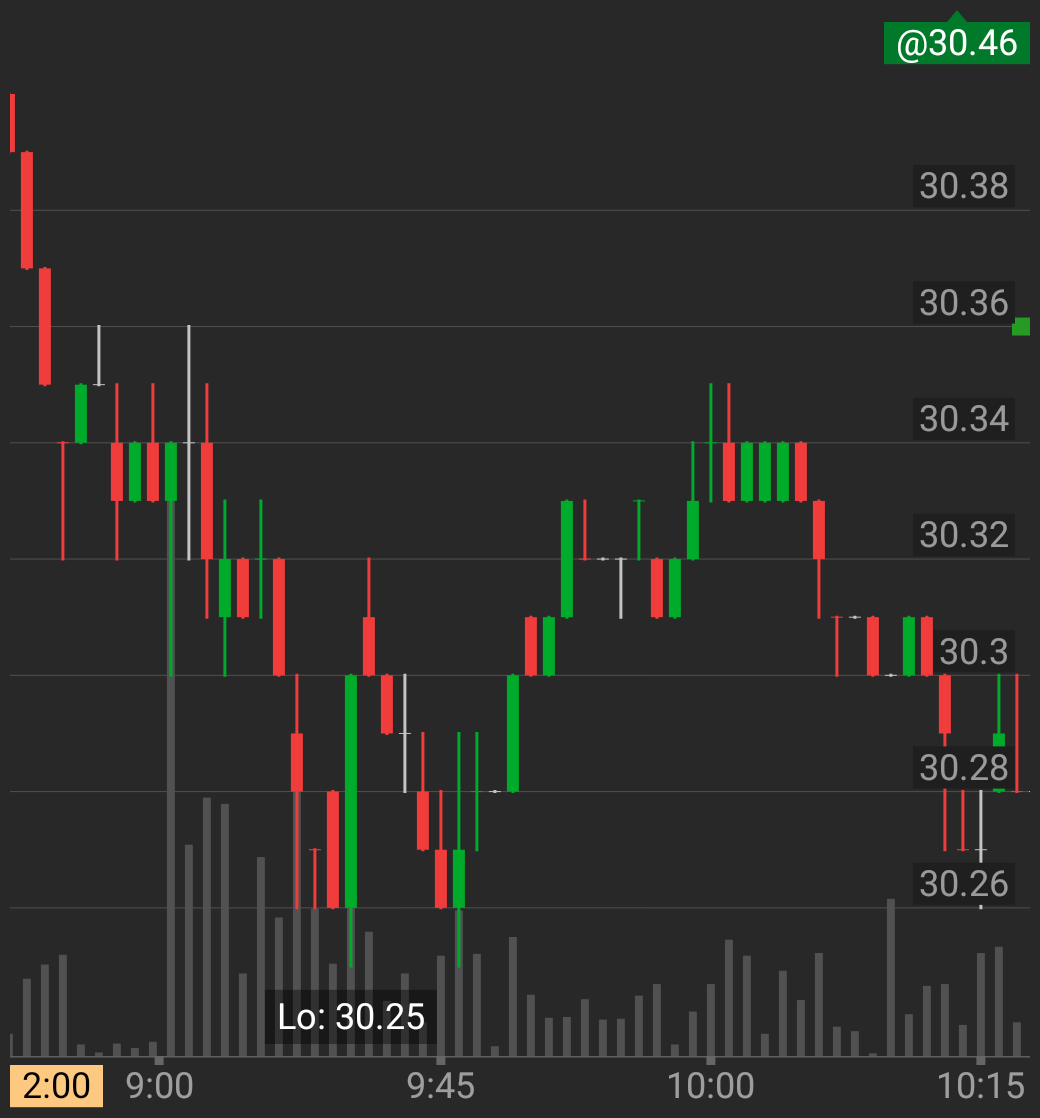The image size is (1040, 1118).
Task: Click the 30.28 price axis label
Action: click(963, 769)
